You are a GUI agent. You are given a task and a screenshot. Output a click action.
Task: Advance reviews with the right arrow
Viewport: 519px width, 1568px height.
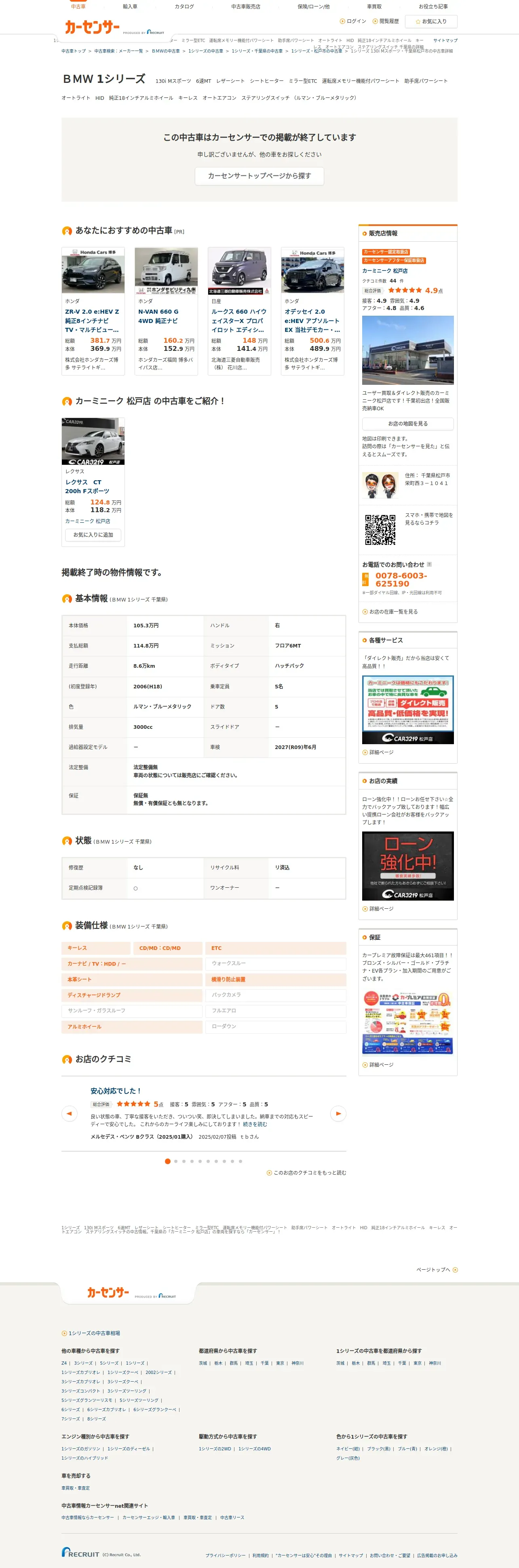[338, 1113]
